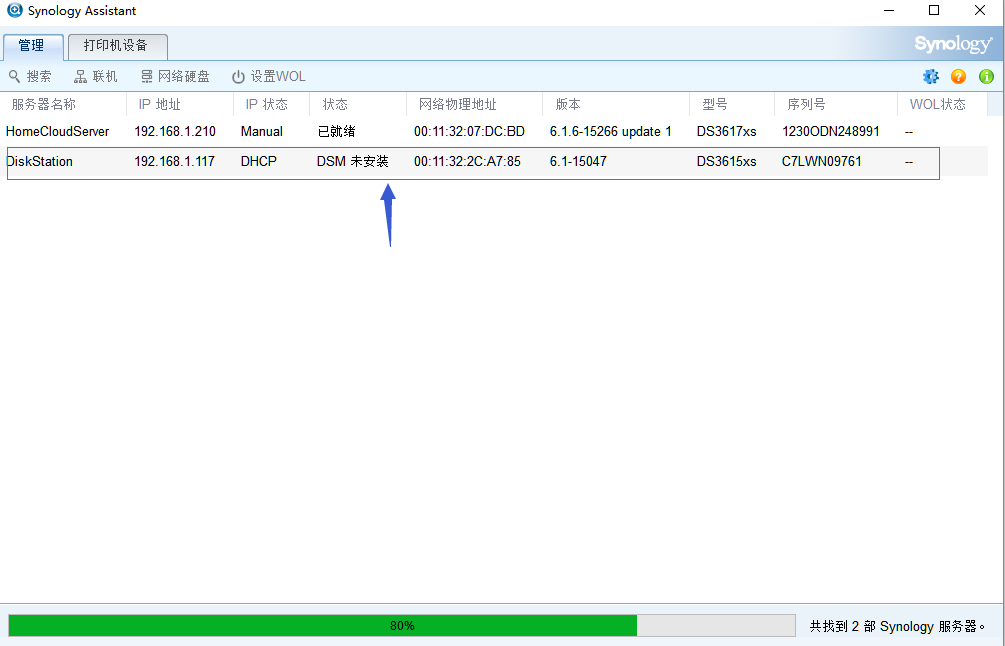Click the 联机 connect toolbar button
1005x646 pixels.
point(96,77)
